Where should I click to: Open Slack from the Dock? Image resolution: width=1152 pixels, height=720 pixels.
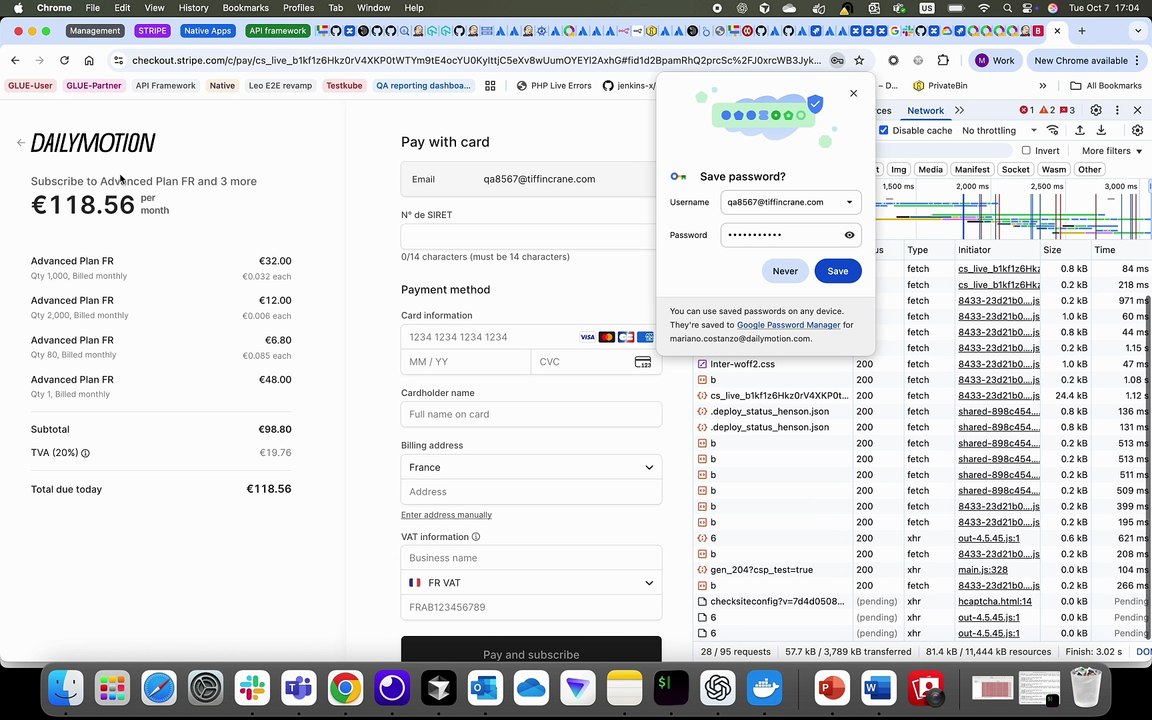252,688
